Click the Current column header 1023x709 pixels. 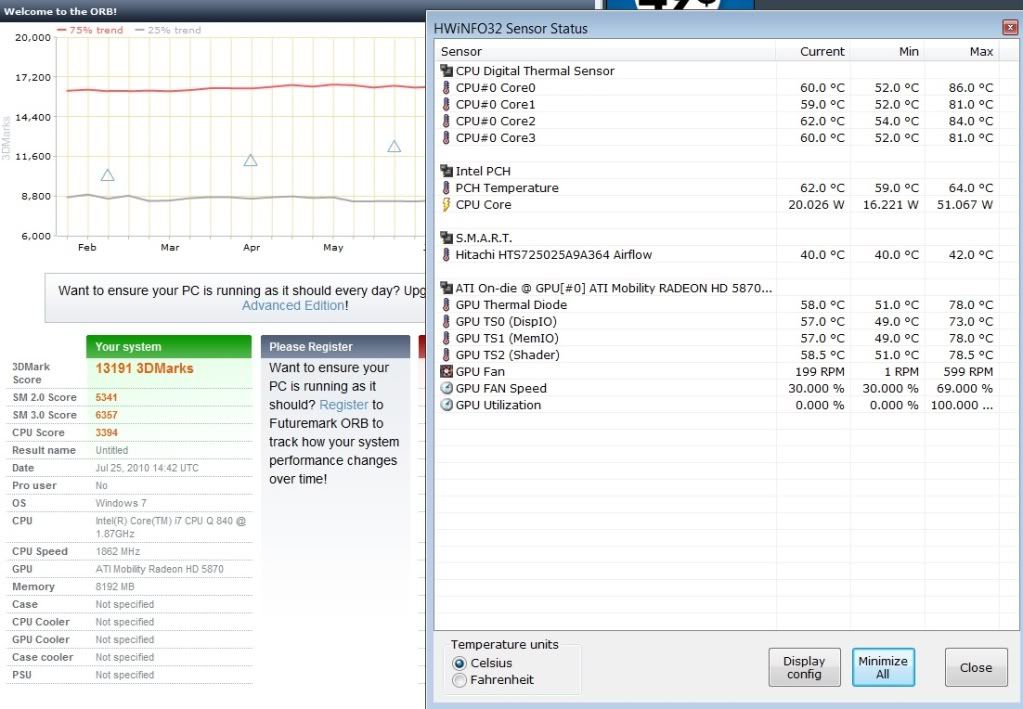(x=813, y=52)
